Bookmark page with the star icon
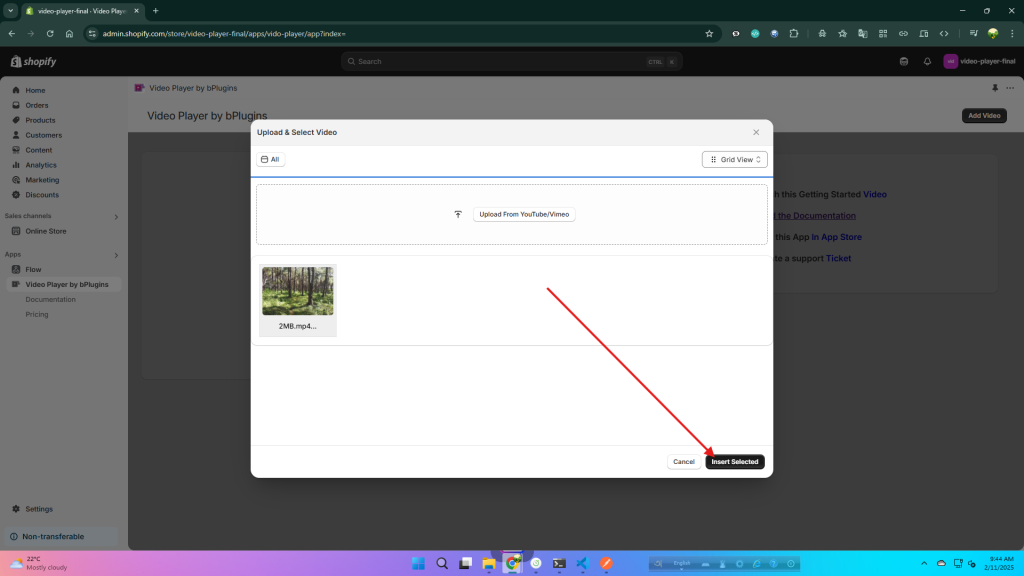 point(709,33)
